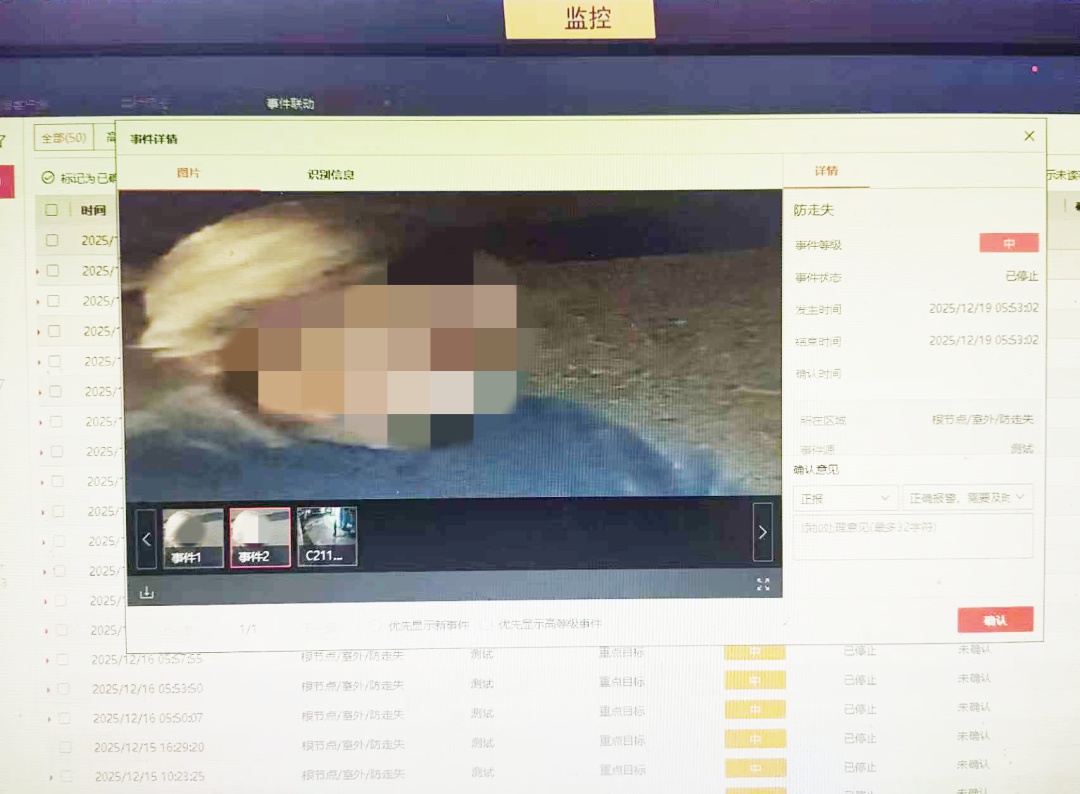Download the current event image
The image size is (1080, 794).
tap(147, 593)
